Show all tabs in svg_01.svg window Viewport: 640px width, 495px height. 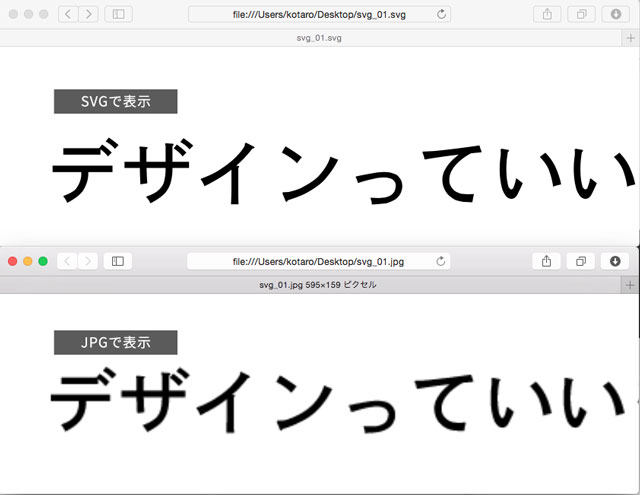582,14
